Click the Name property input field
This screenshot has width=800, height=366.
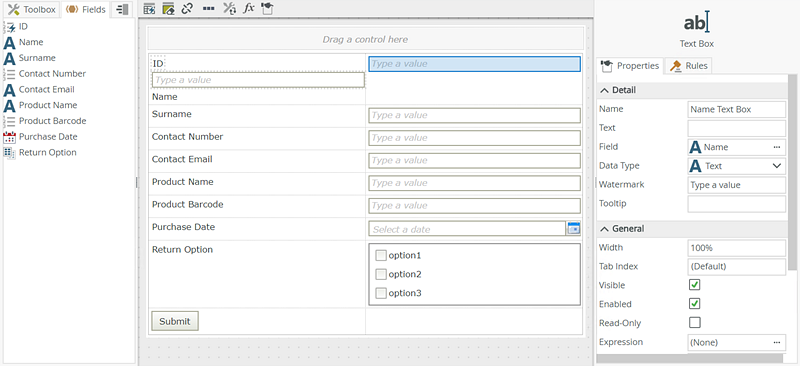737,109
